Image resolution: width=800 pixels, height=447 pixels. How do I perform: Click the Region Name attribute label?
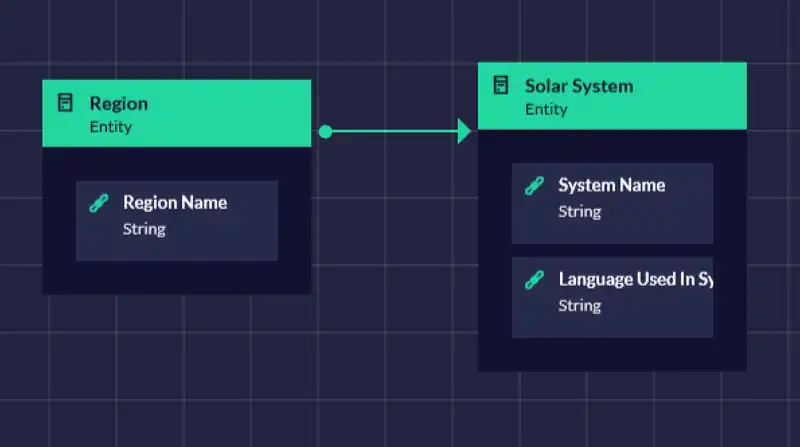pyautogui.click(x=174, y=203)
